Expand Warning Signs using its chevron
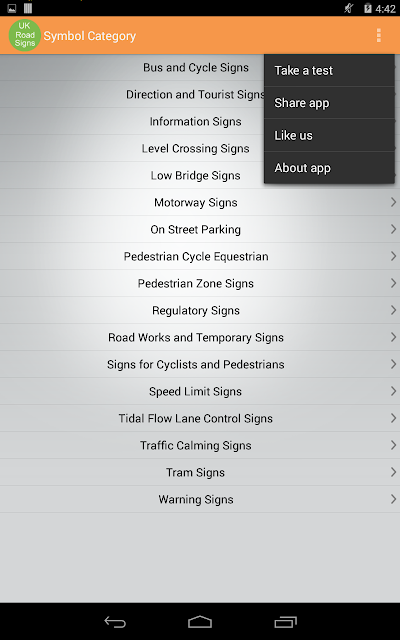Viewport: 400px width, 640px height. (x=393, y=499)
